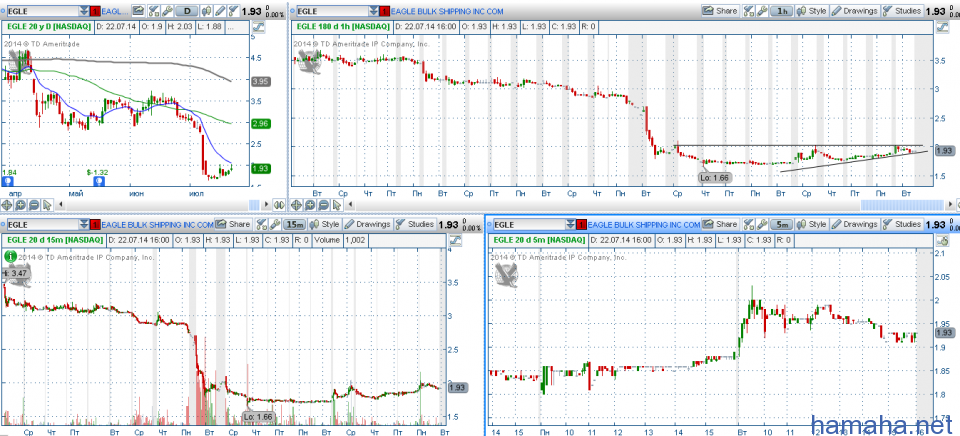
Task: Select 1h timeframe button in hourly chart
Action: coord(782,11)
